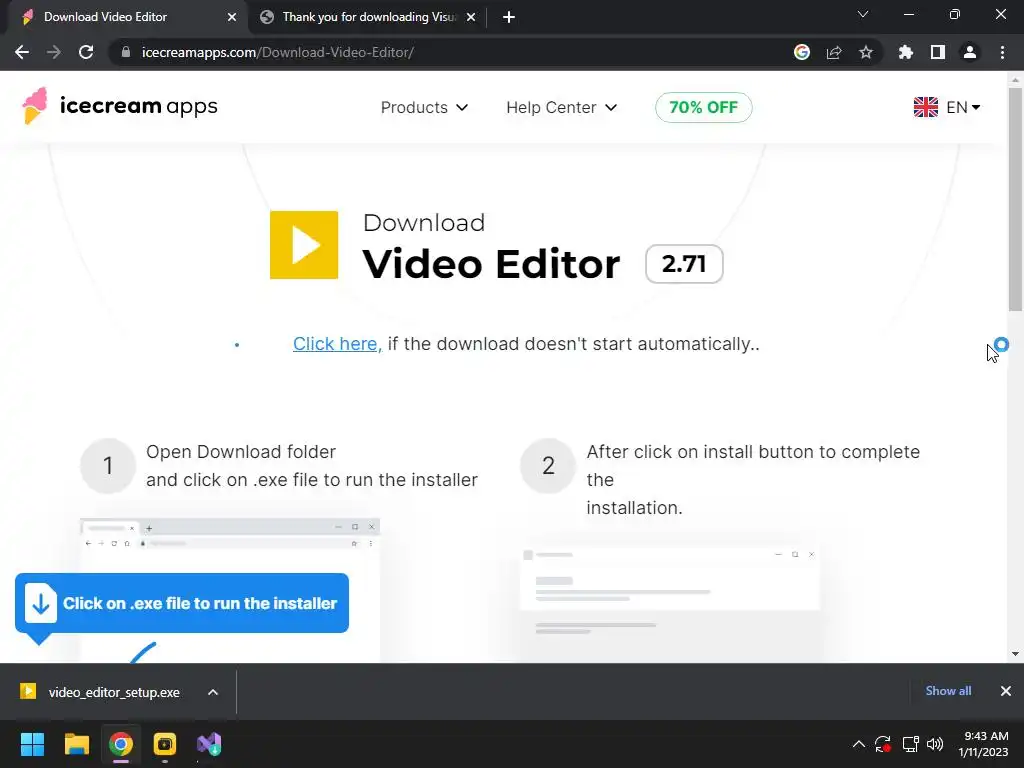The width and height of the screenshot is (1024, 768).
Task: Close the Download Video Editor tab
Action: 232,17
